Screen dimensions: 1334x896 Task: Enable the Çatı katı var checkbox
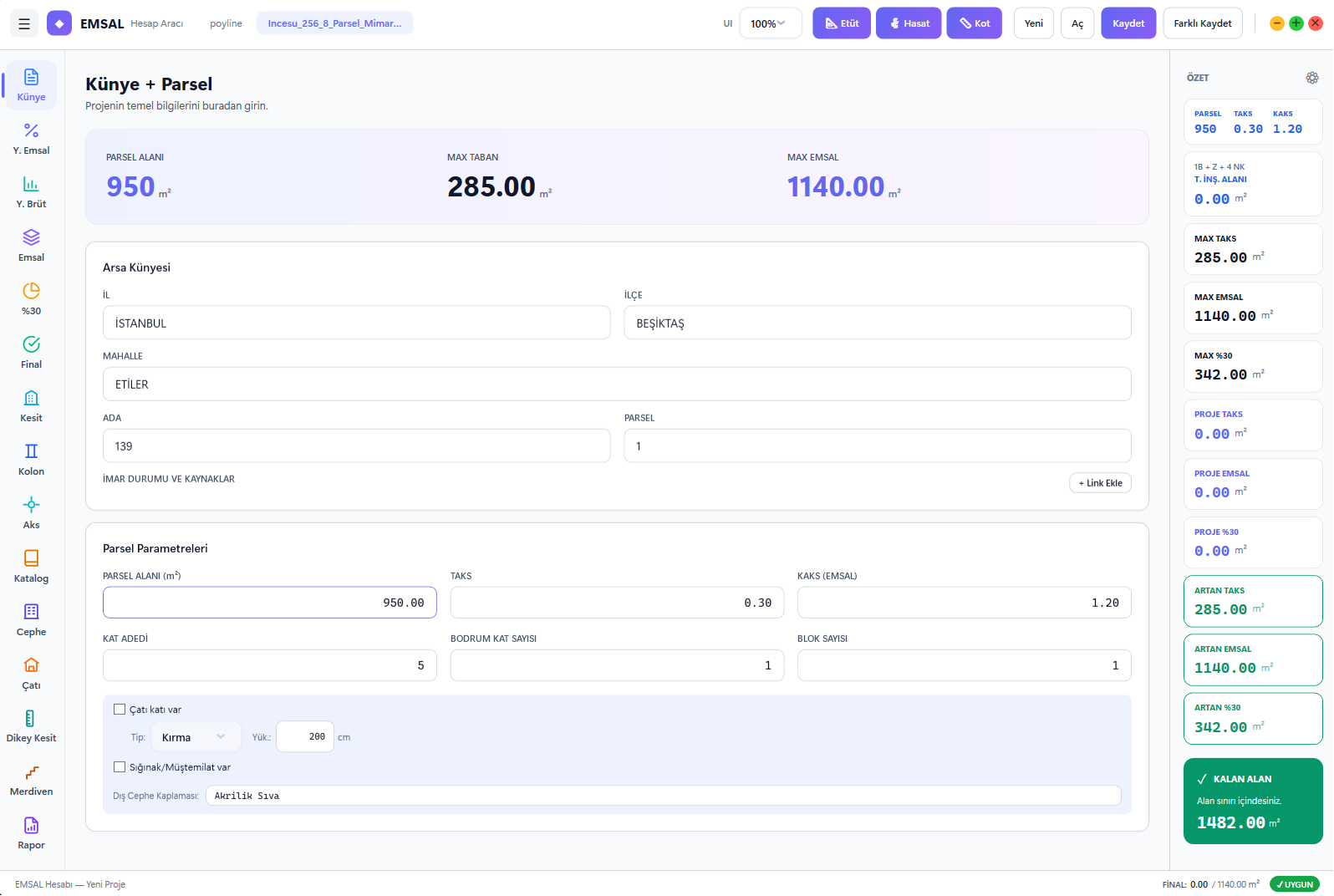pos(120,710)
